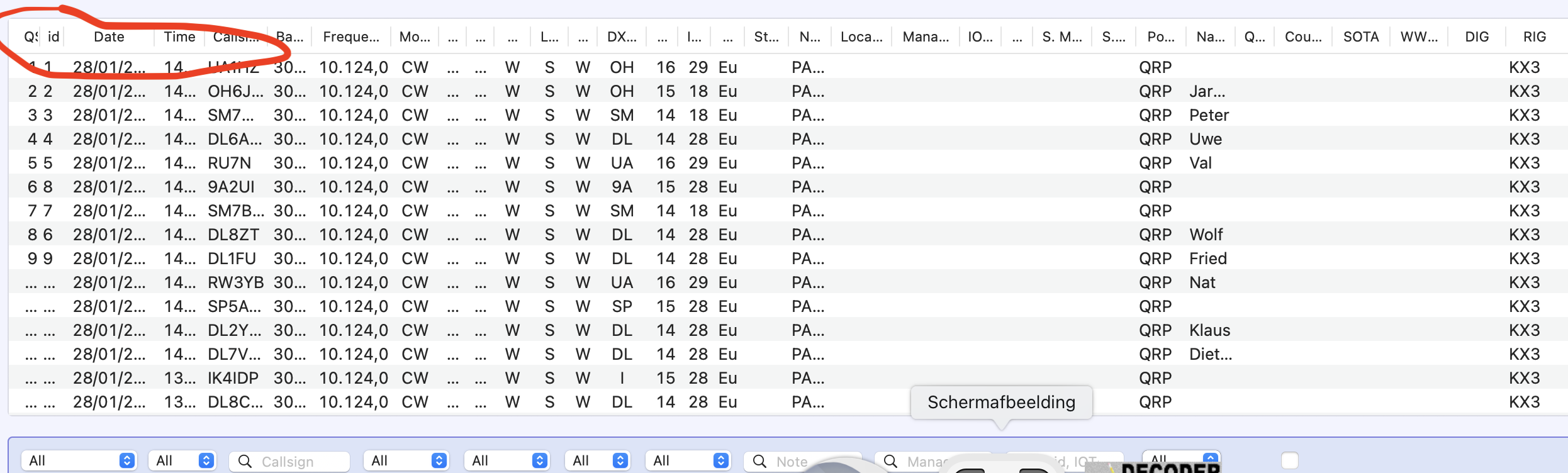The width and height of the screenshot is (1568, 473).
Task: Sort by the RIG column header
Action: coord(1534,37)
